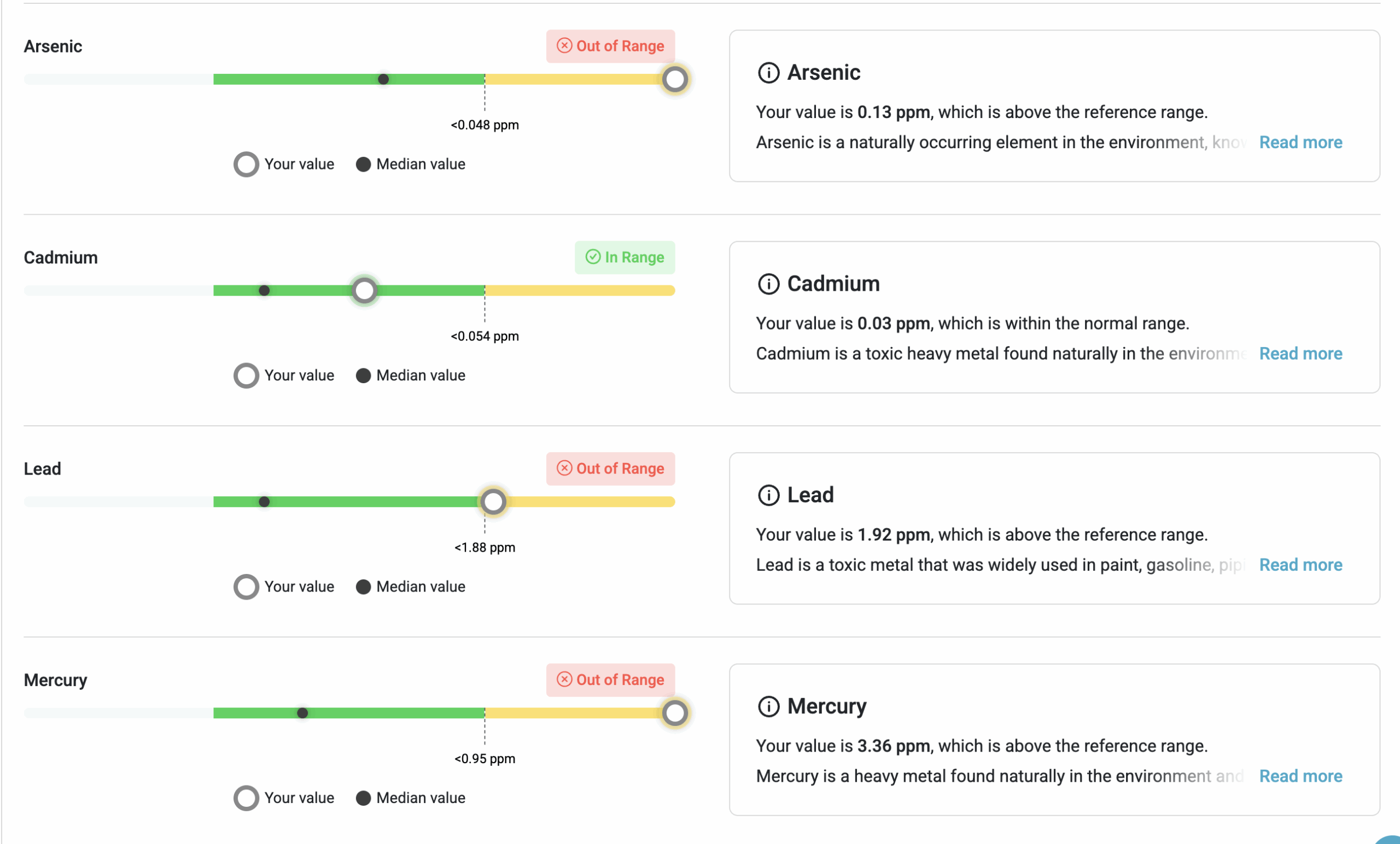Viewport: 1400px width, 844px height.
Task: Open Arsenic's Read more details
Action: pyautogui.click(x=1300, y=142)
